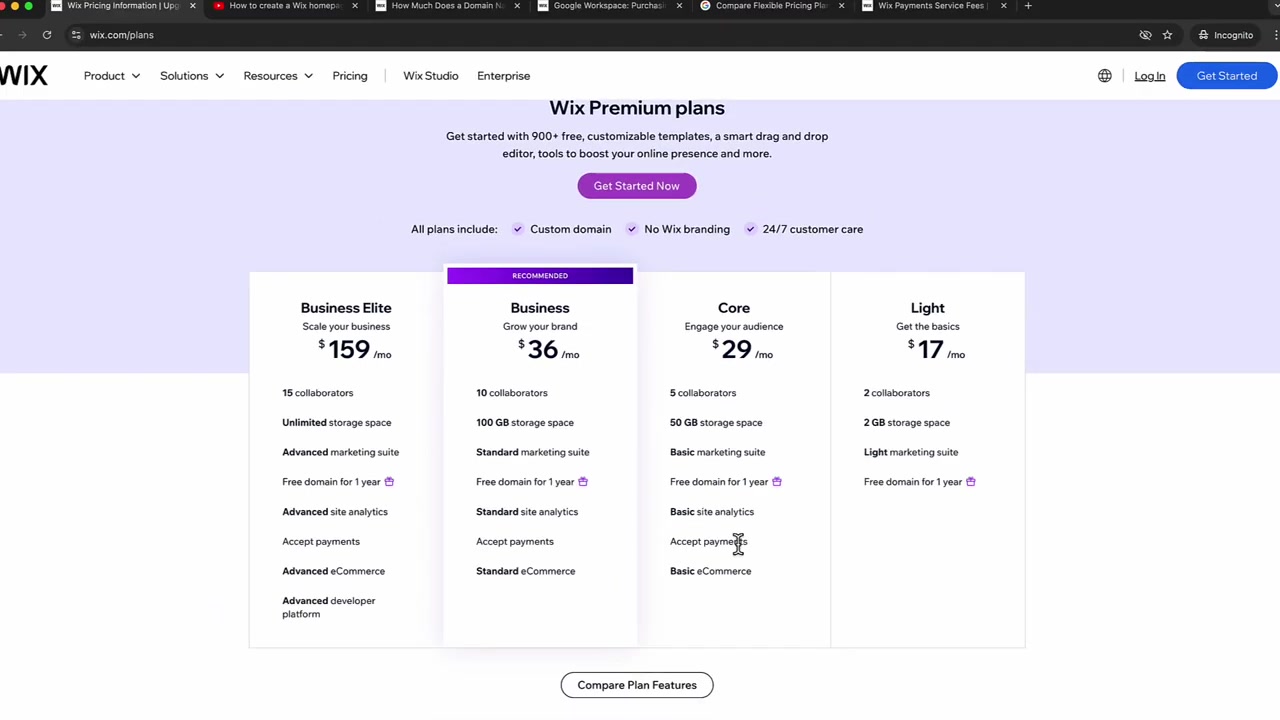Click the purple Get Started Now button

637,186
